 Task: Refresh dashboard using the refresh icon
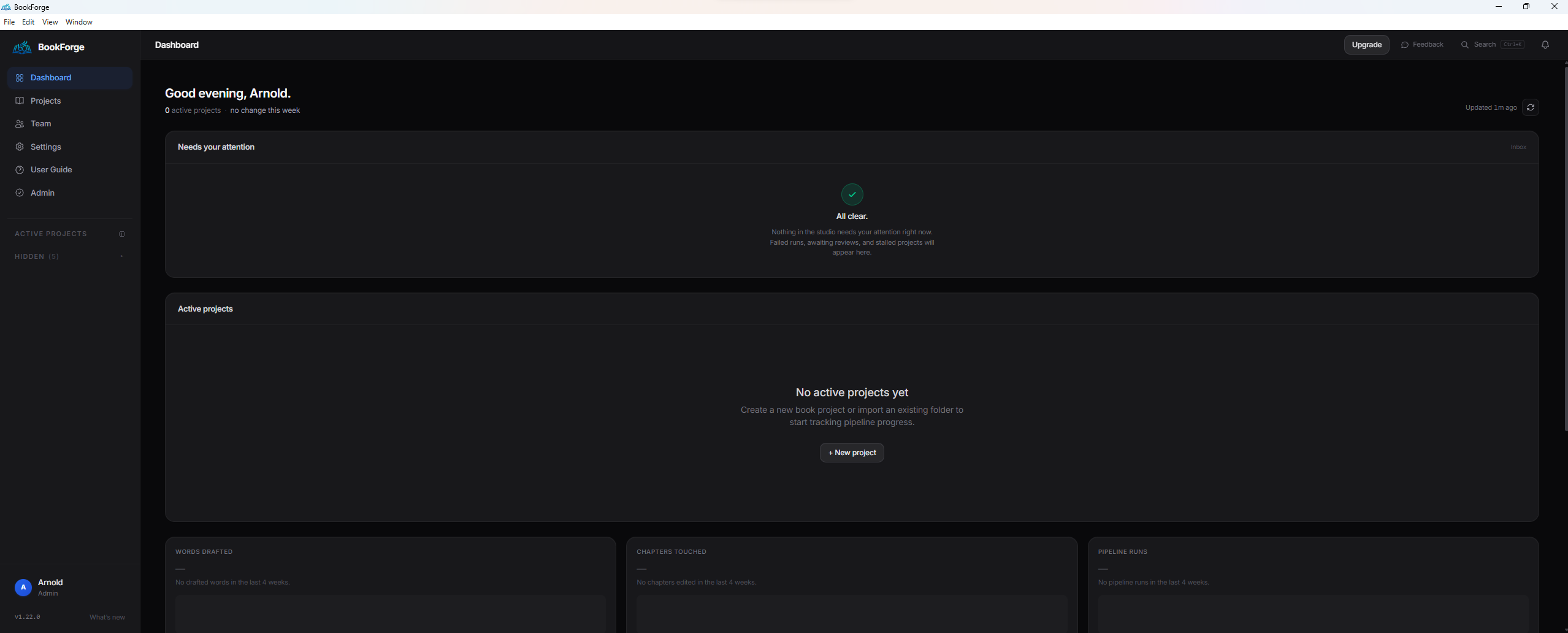pos(1531,107)
